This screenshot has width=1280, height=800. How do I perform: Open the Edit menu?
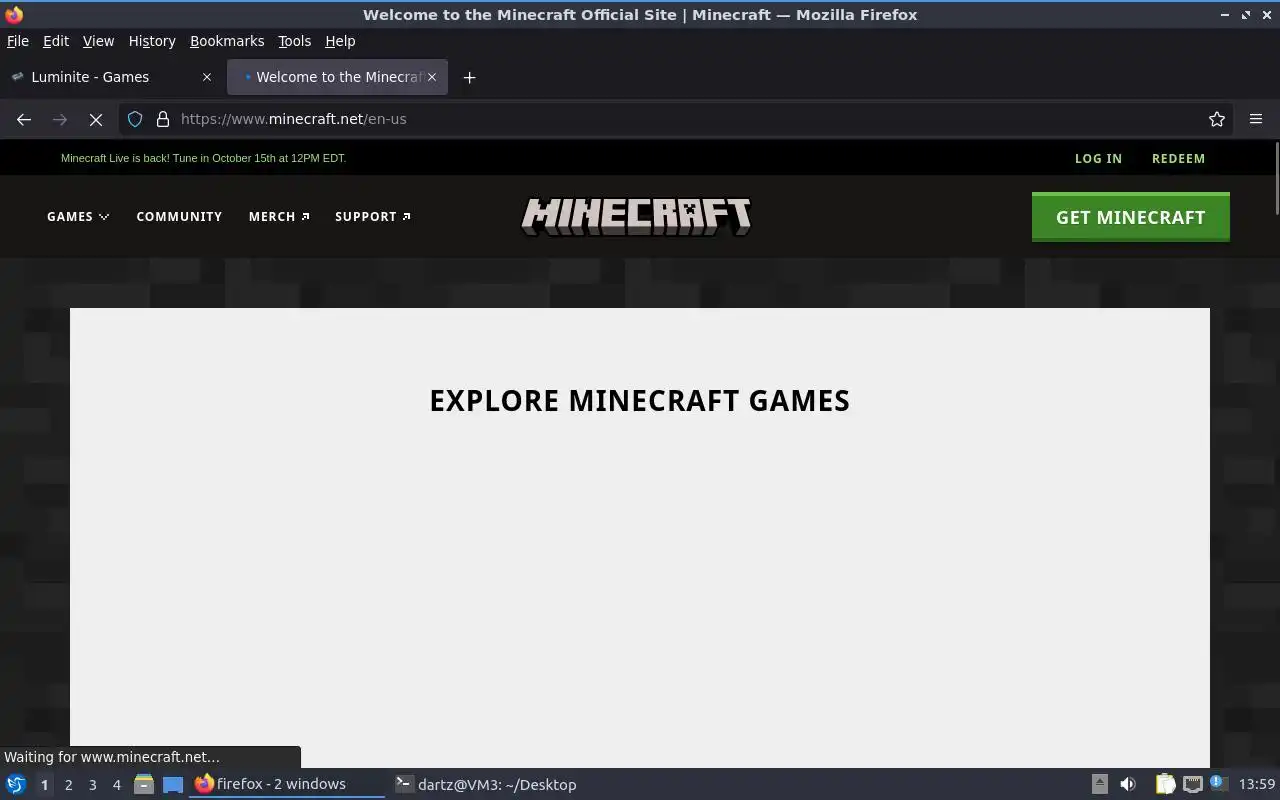click(x=56, y=41)
